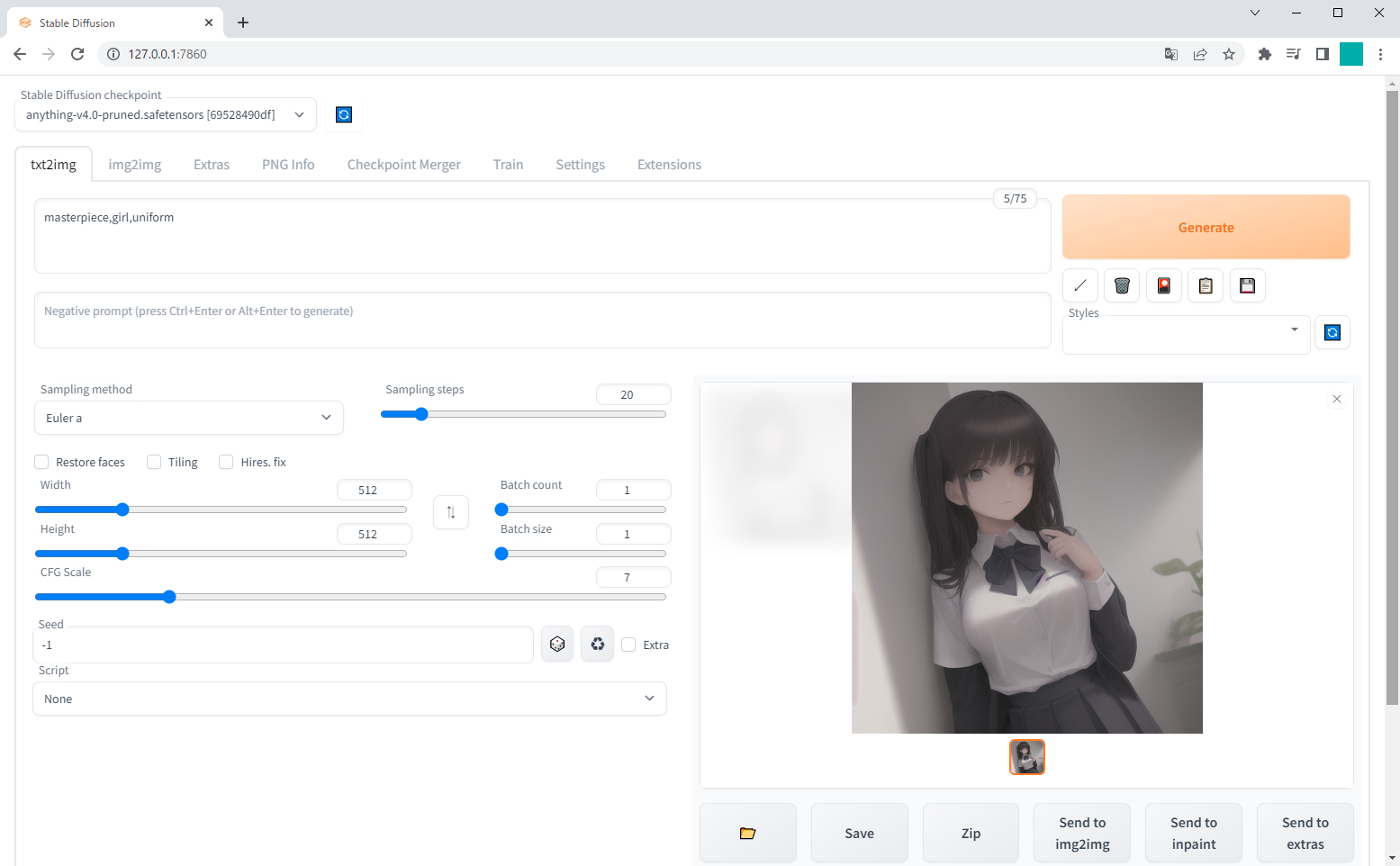Screen dimensions: 1400x866
Task: Open the tab search chevron
Action: (x=1255, y=13)
